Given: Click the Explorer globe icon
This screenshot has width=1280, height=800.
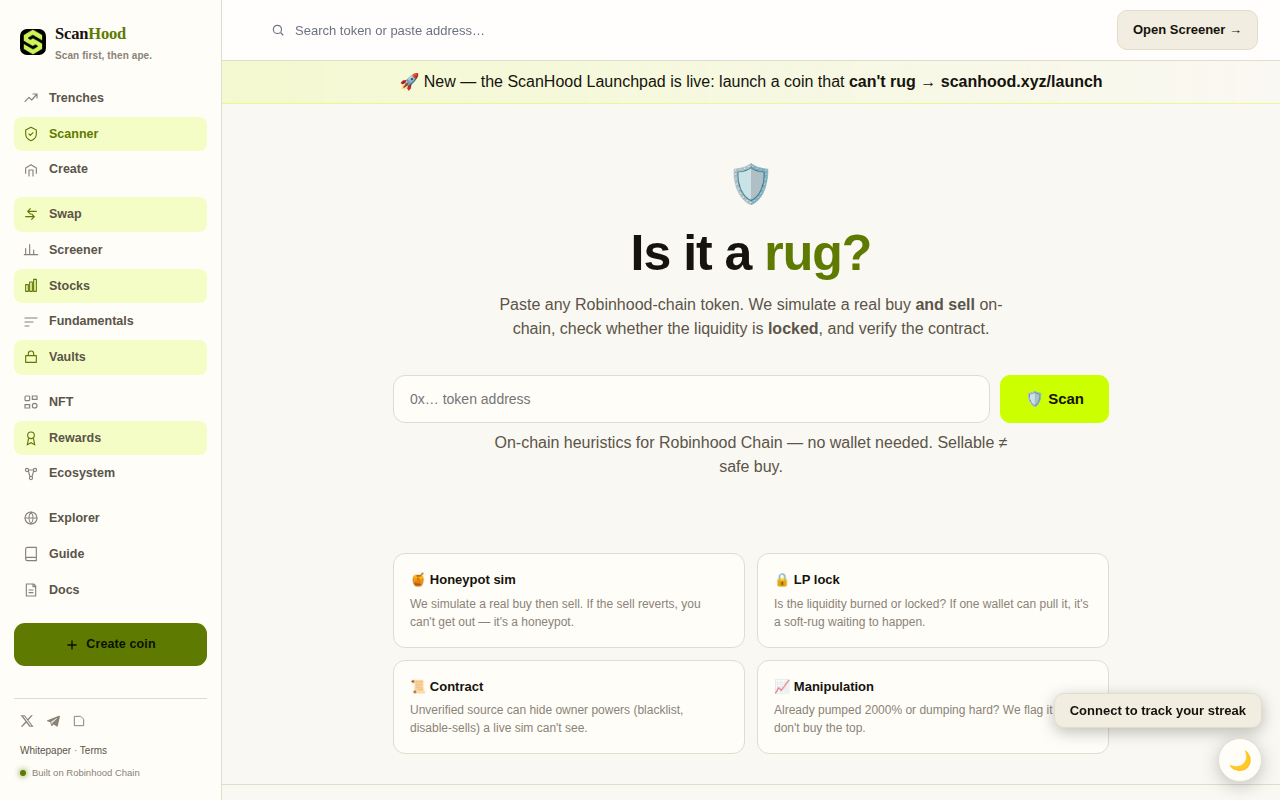Looking at the screenshot, I should [x=31, y=518].
